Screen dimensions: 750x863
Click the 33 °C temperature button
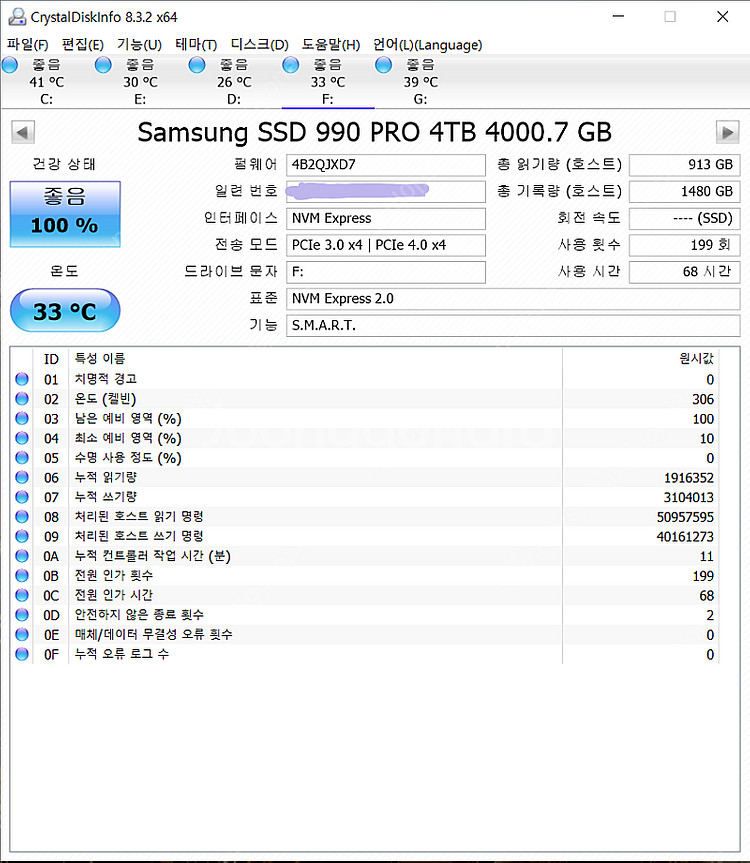click(65, 310)
